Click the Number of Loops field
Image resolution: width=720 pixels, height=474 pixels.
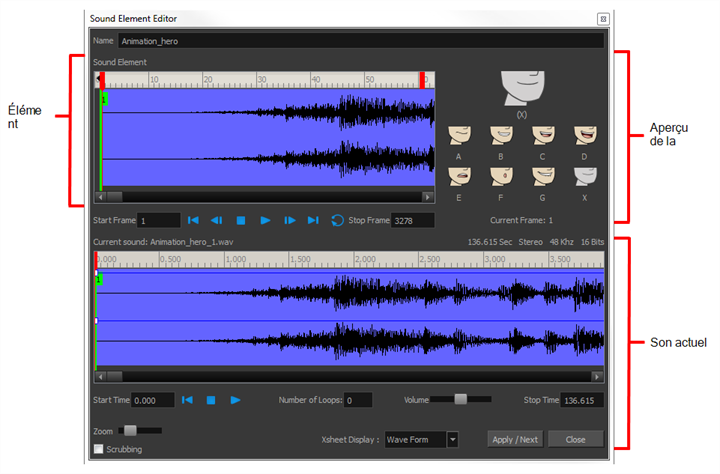pyautogui.click(x=358, y=400)
